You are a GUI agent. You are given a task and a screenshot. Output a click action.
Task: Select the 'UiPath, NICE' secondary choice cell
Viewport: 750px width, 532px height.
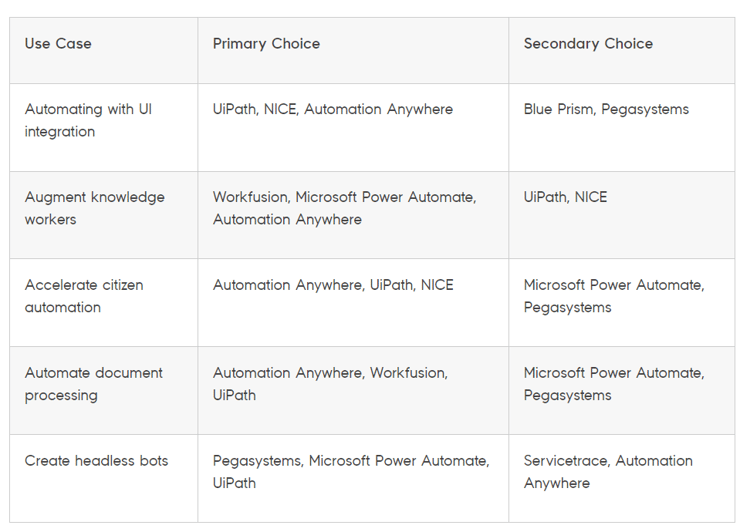(x=621, y=215)
